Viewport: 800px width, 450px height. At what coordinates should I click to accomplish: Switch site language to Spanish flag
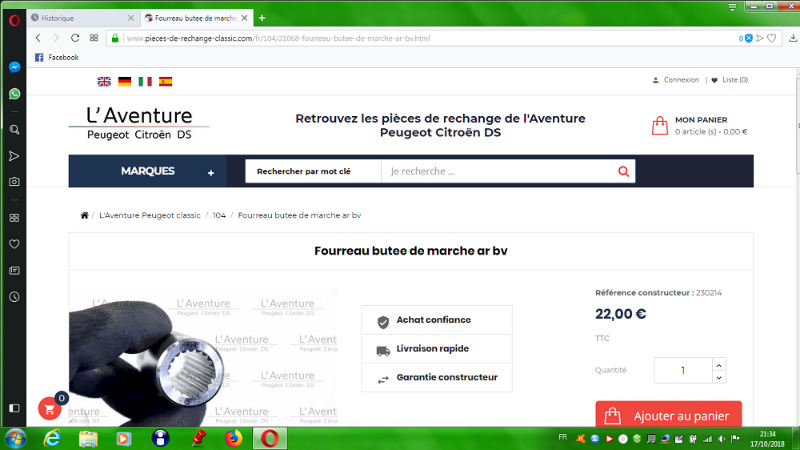click(x=165, y=82)
